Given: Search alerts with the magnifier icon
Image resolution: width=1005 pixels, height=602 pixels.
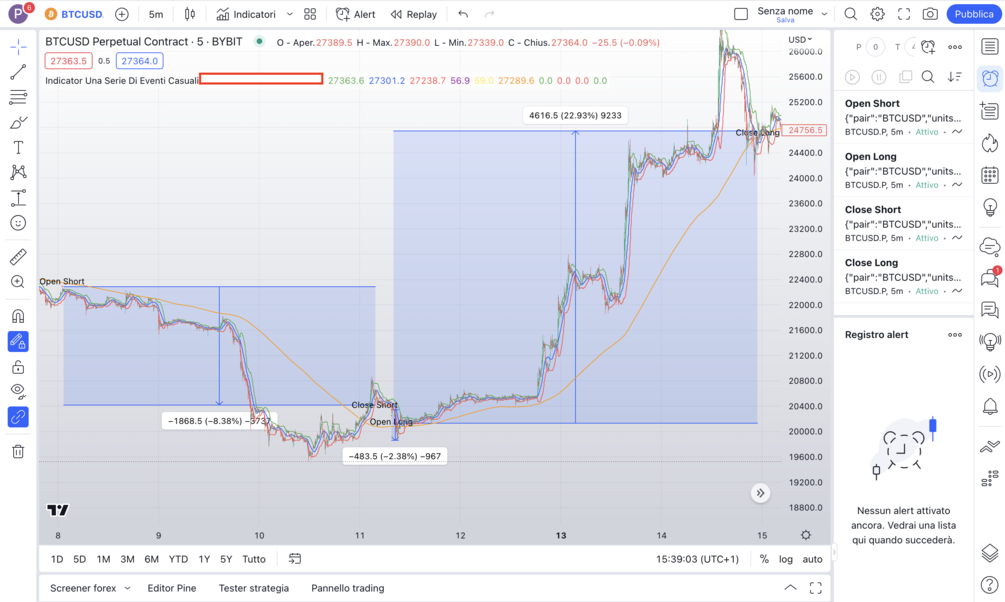Looking at the screenshot, I should [927, 77].
